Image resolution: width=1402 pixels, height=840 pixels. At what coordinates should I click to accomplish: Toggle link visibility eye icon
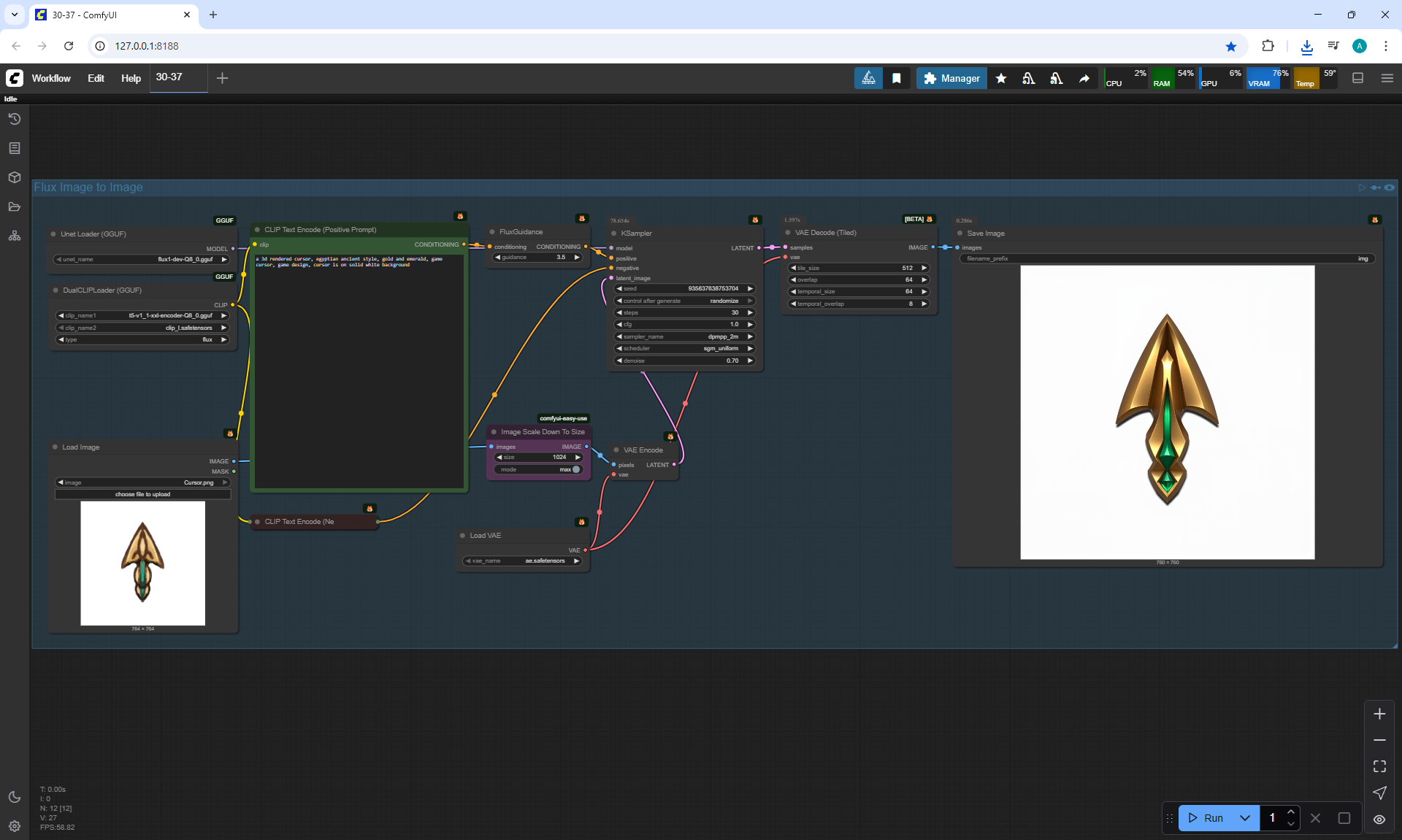(x=1379, y=819)
